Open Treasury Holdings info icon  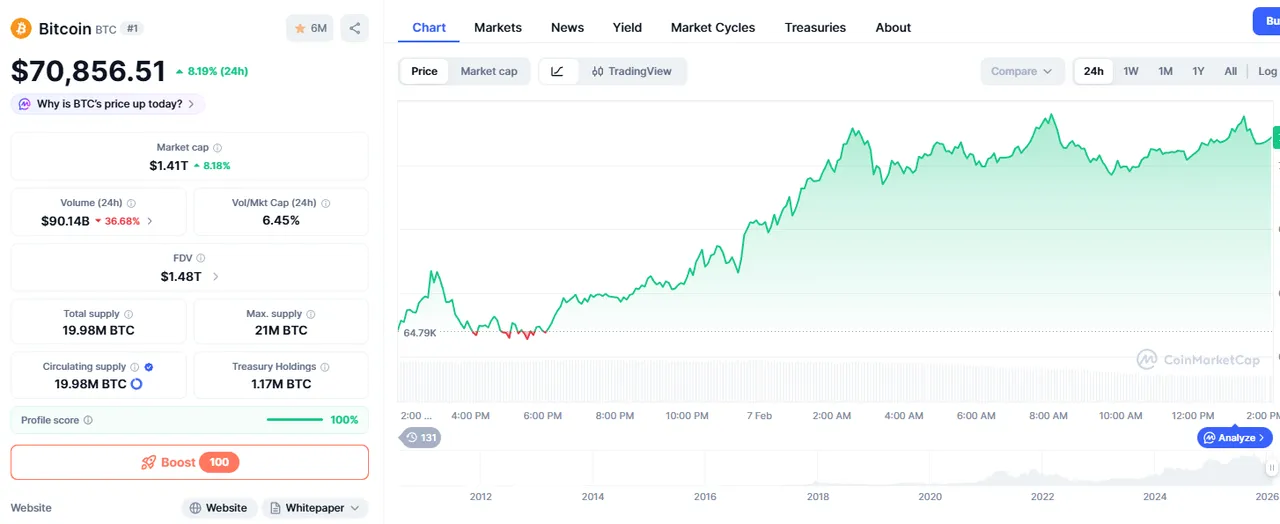coord(325,367)
